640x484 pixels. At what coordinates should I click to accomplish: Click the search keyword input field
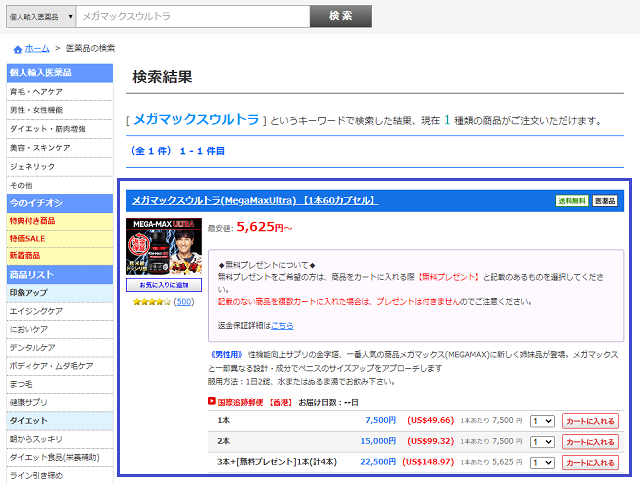[x=193, y=17]
